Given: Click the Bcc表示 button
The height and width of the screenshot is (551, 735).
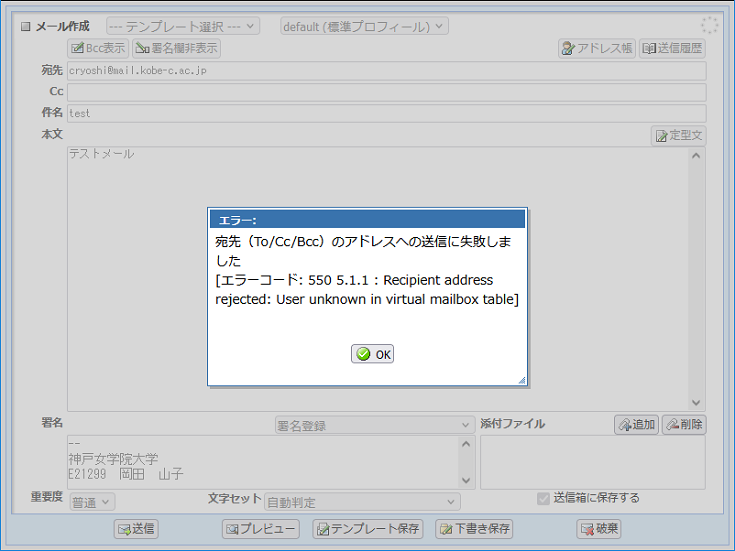Looking at the screenshot, I should point(98,48).
